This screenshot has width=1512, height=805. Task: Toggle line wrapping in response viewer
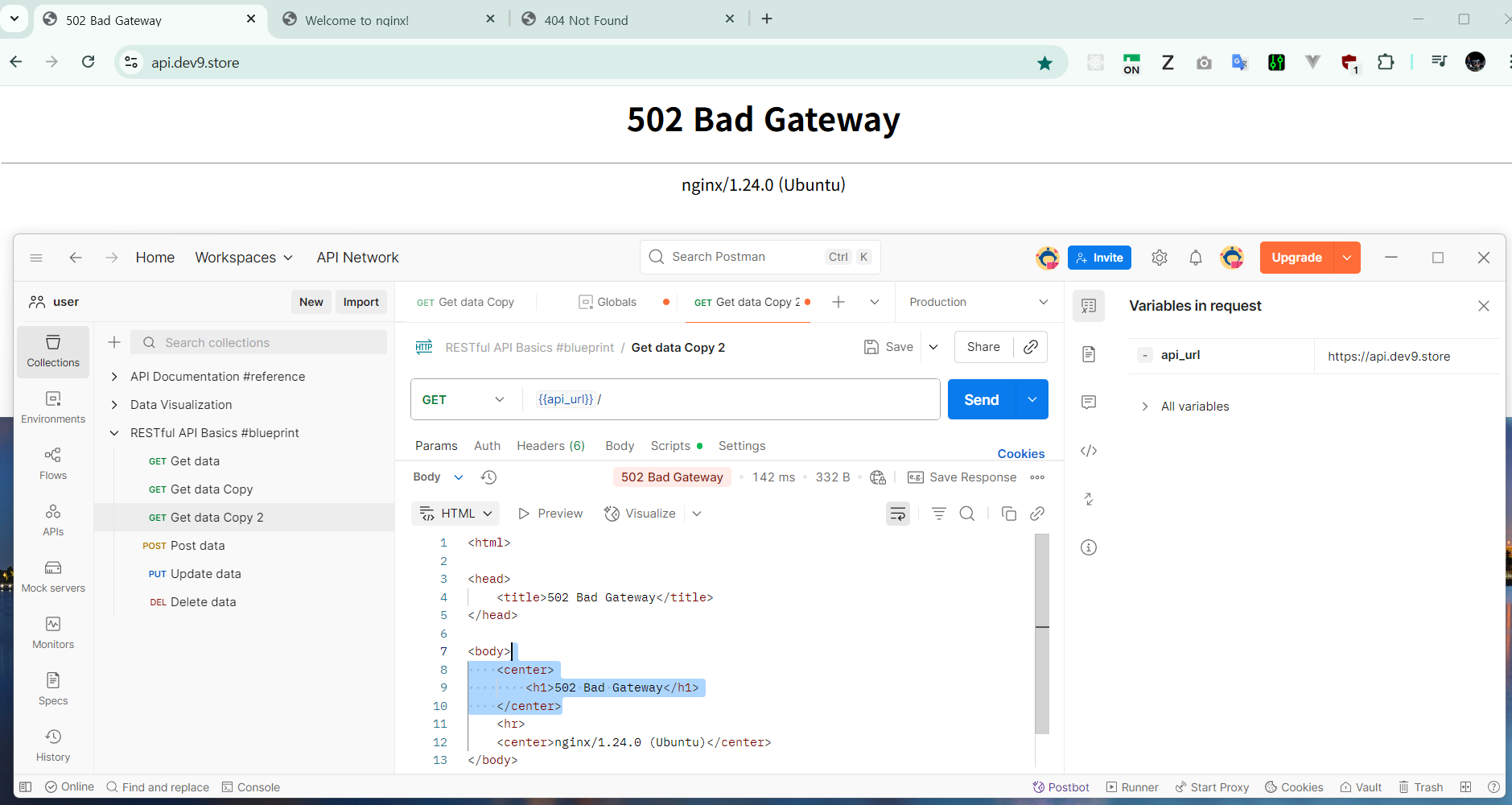click(898, 514)
